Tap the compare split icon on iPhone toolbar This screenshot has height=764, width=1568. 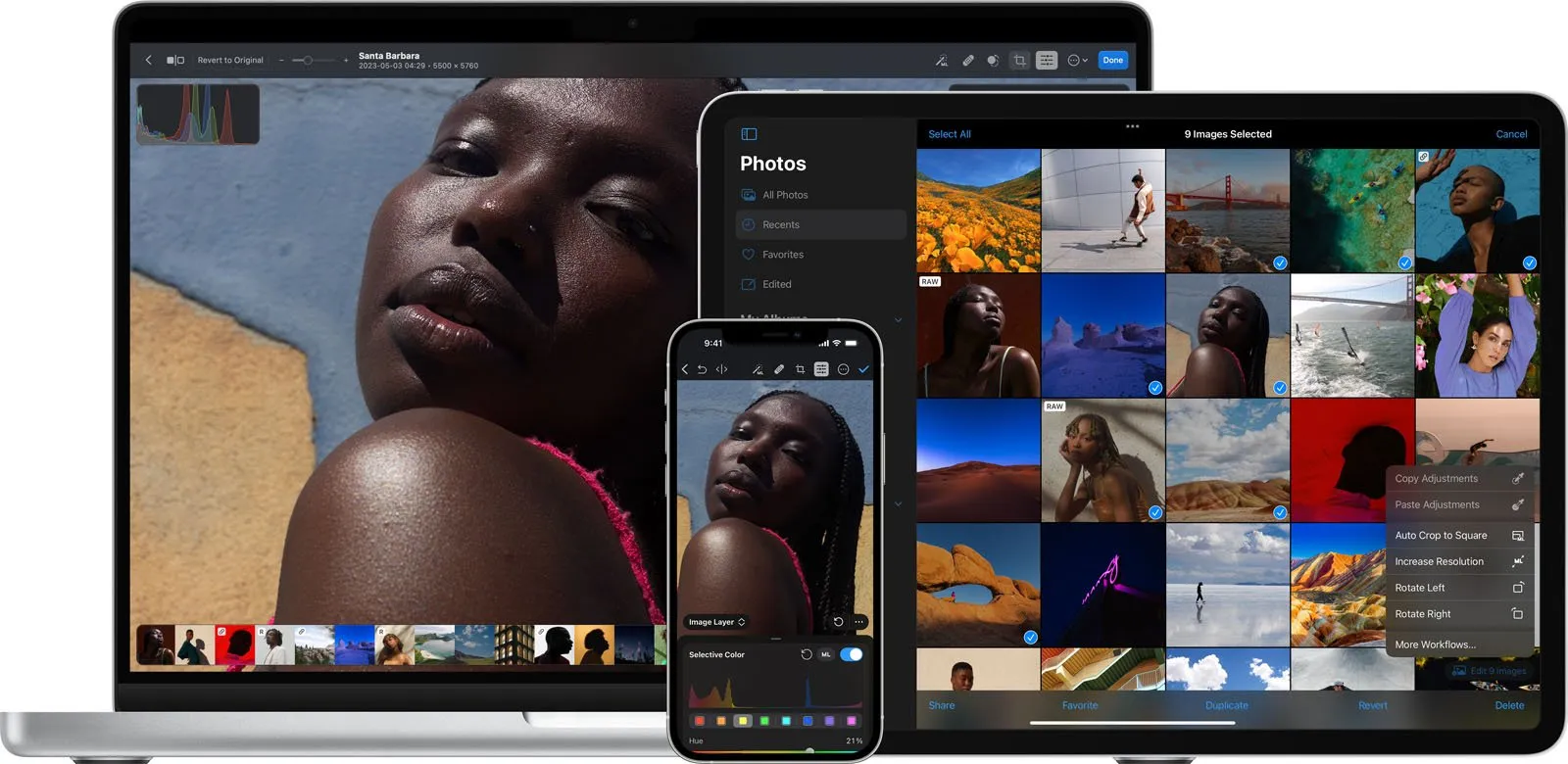pyautogui.click(x=722, y=369)
